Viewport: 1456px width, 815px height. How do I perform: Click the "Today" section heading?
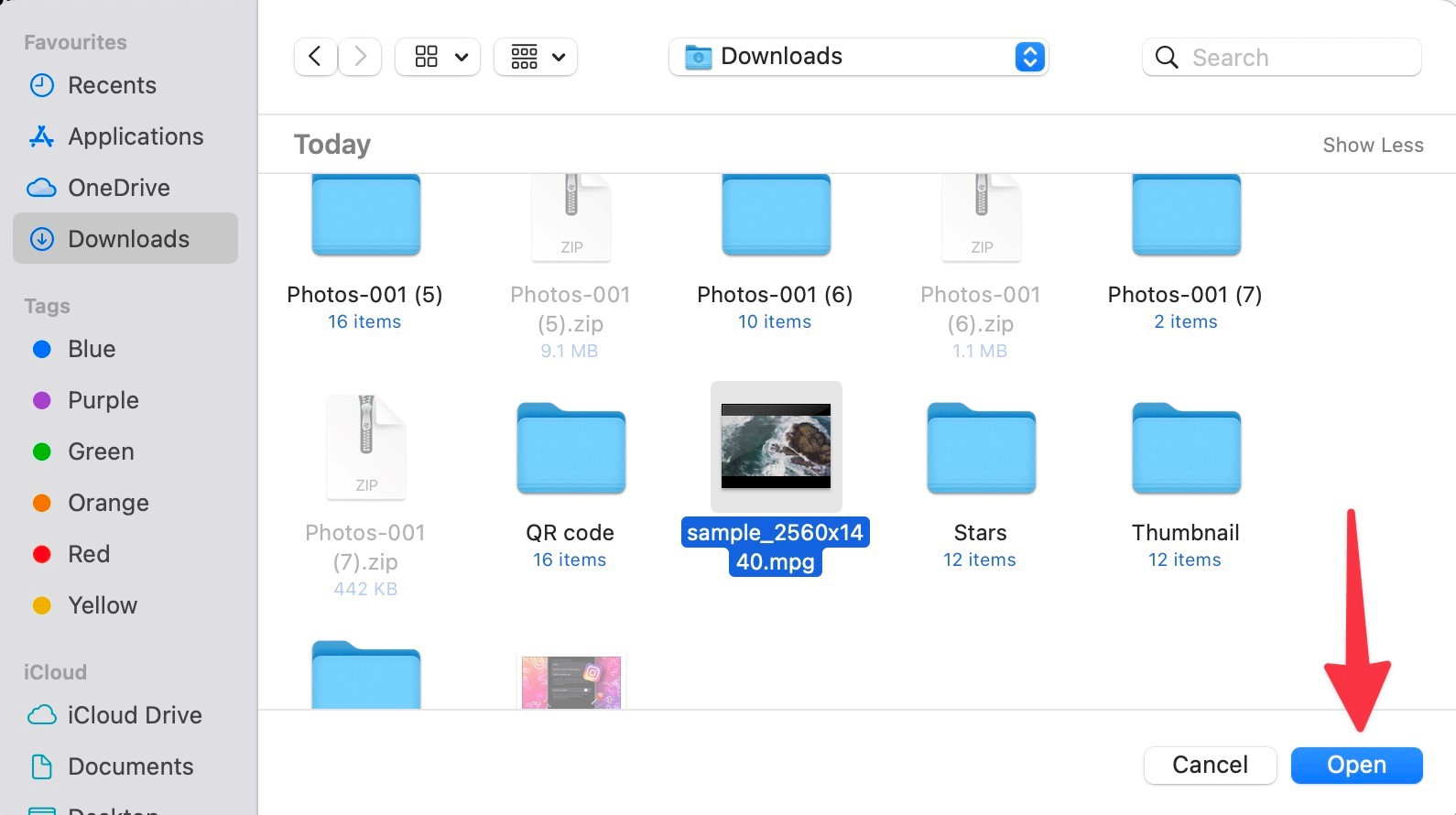pos(332,145)
